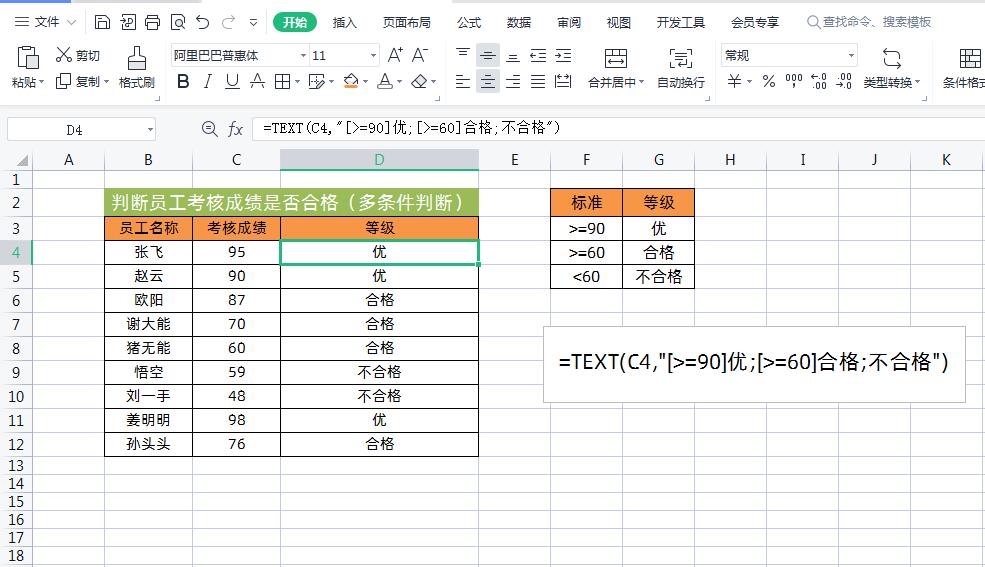Click the Select All corner triangle
The height and width of the screenshot is (567, 985).
coord(22,160)
